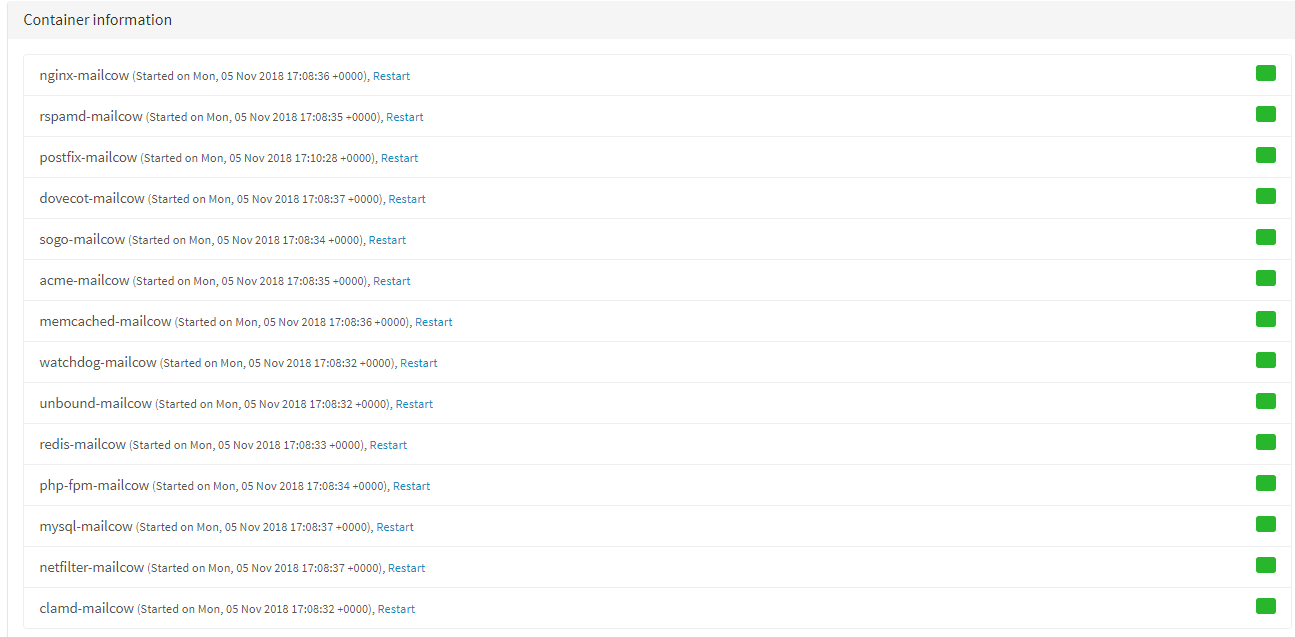The image size is (1295, 637).
Task: Click green status indicator for mysql-mailcow
Action: click(1266, 524)
